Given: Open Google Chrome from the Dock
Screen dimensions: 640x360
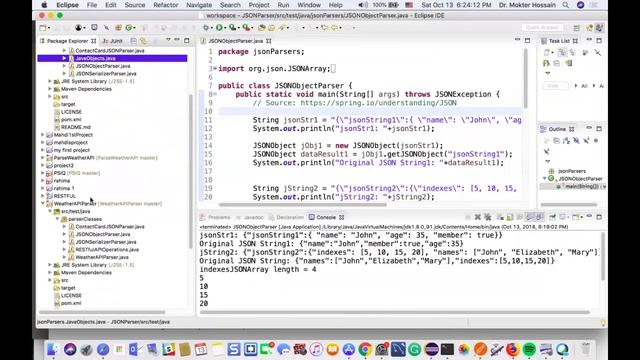Looking at the screenshot, I should click(x=365, y=349).
